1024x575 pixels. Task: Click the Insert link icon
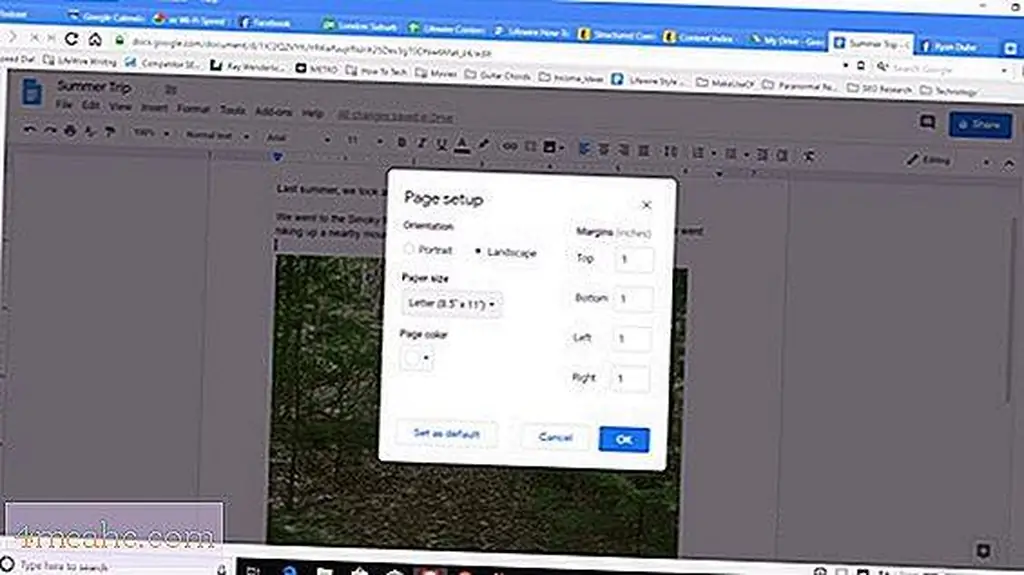(509, 146)
